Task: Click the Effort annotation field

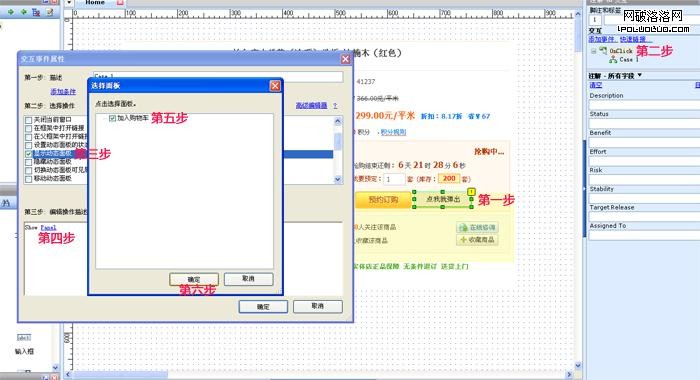Action: coord(645,161)
